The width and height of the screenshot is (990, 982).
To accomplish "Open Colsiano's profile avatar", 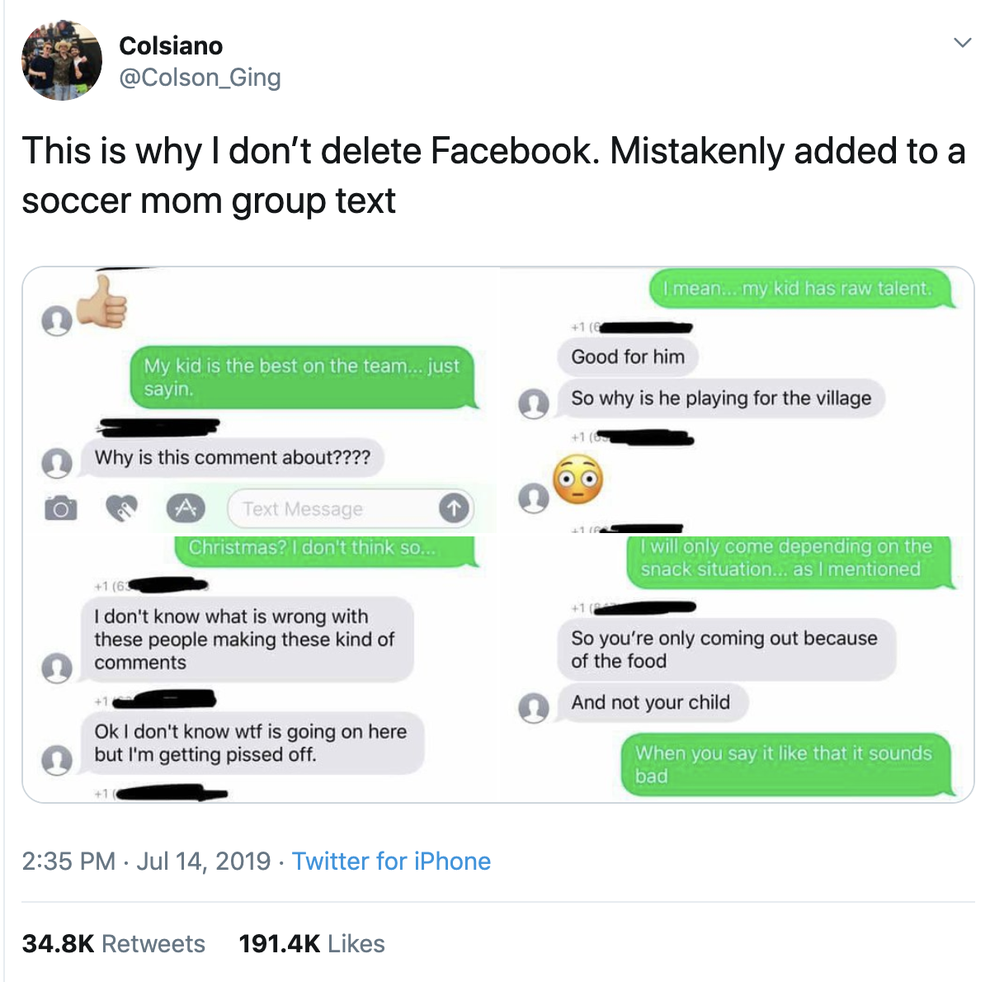I will [62, 62].
